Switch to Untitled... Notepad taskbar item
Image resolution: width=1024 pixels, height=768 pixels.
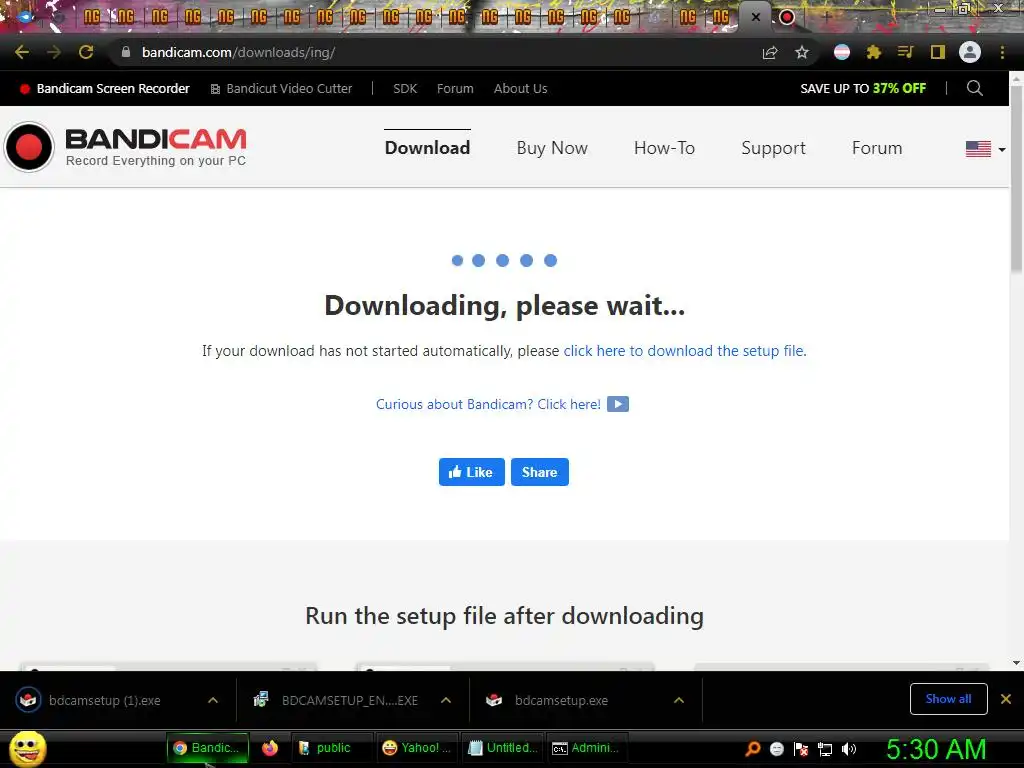(504, 748)
